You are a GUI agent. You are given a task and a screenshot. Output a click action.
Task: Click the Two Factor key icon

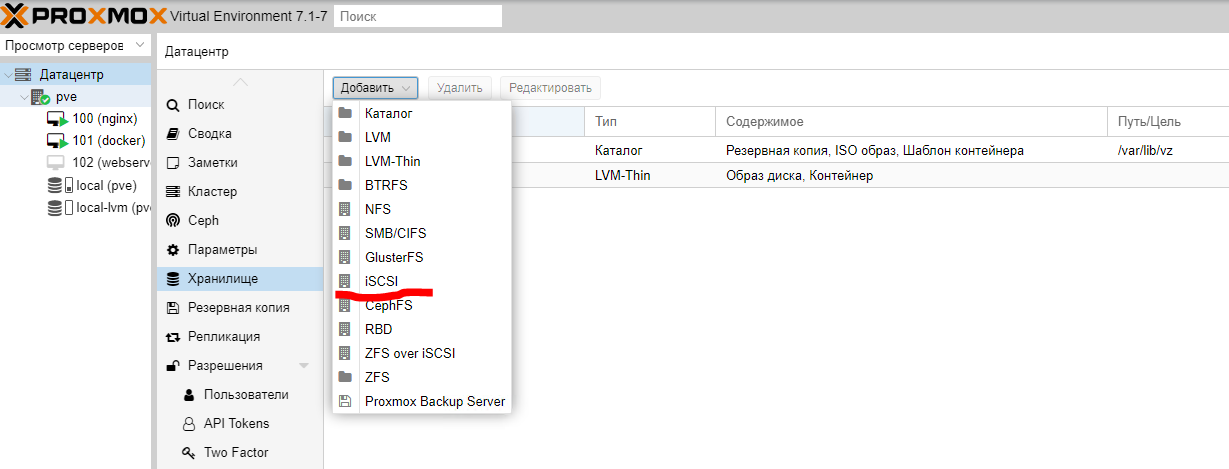click(189, 452)
